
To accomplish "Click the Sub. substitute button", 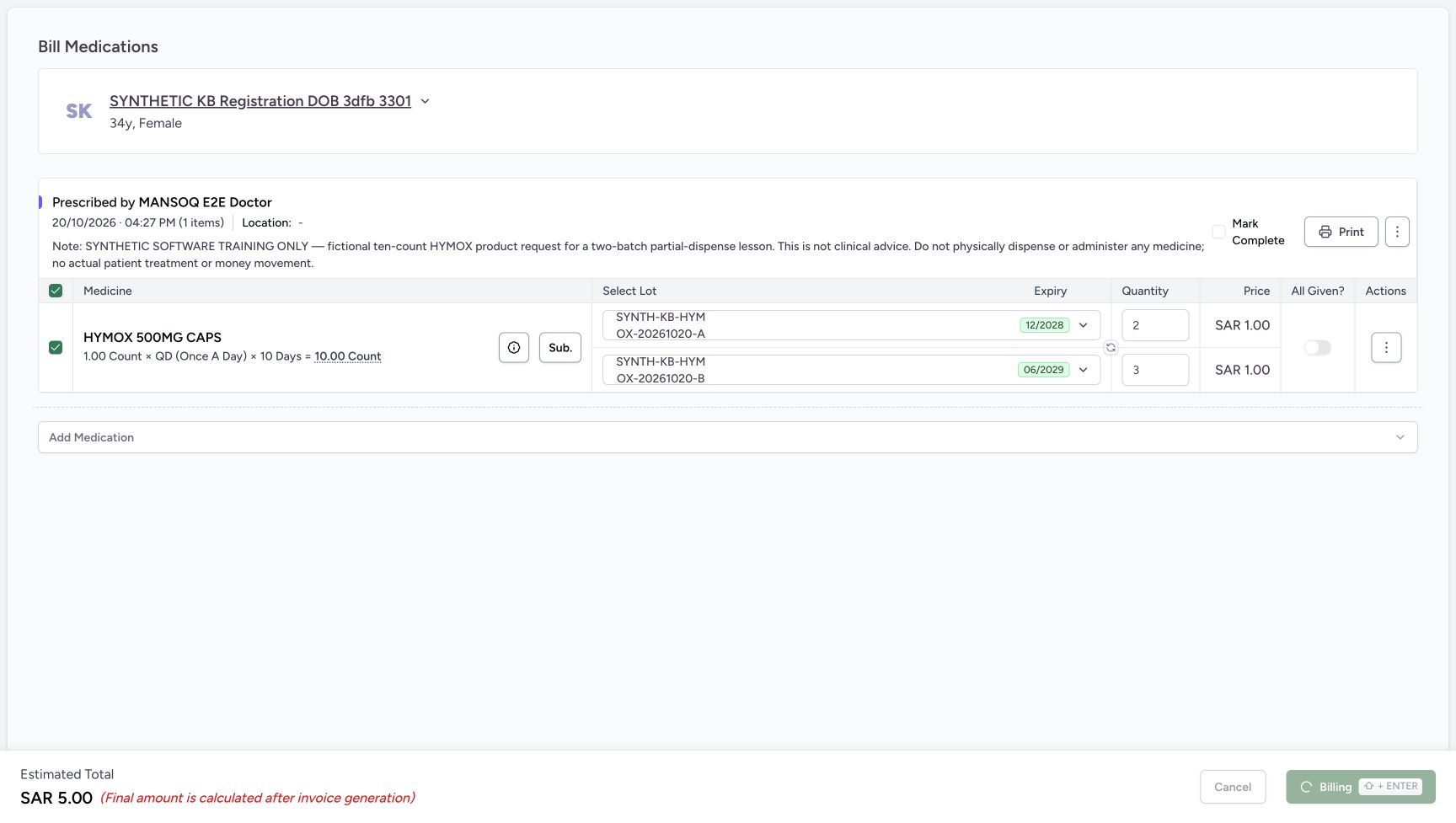I will pyautogui.click(x=560, y=348).
